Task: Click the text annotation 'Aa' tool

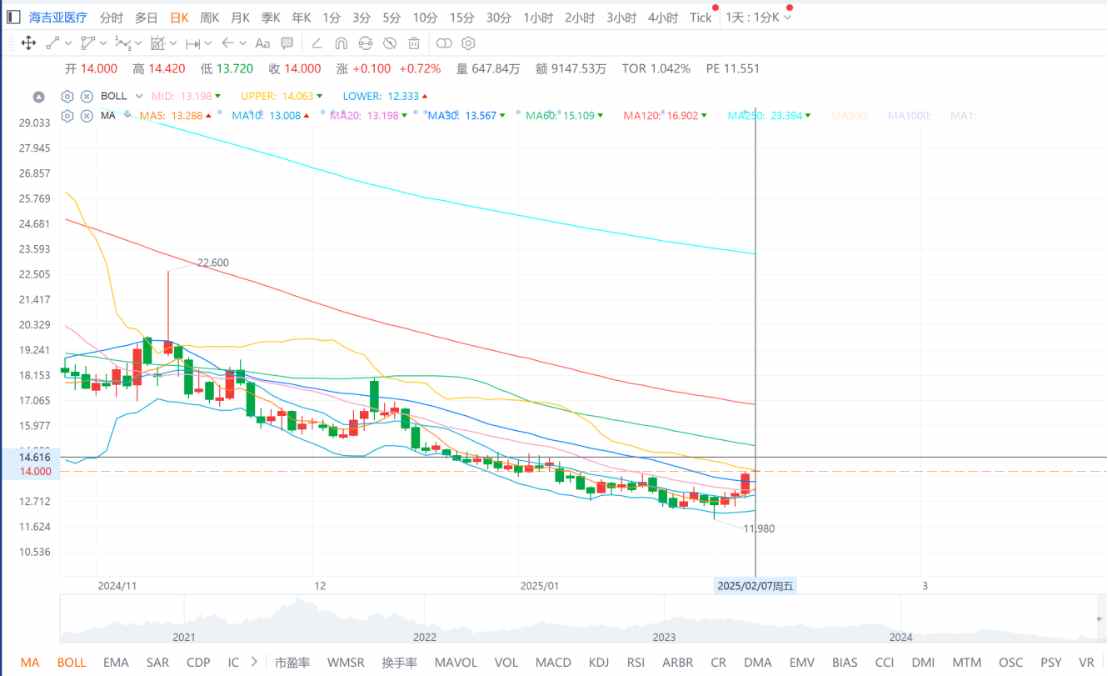Action: 262,43
